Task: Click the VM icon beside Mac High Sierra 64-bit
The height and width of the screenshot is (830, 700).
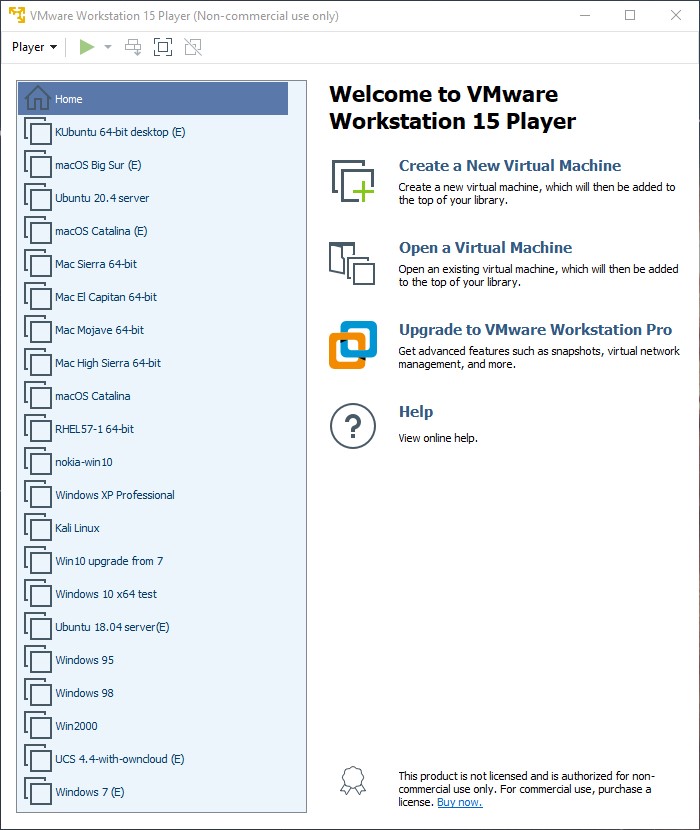Action: pyautogui.click(x=38, y=363)
